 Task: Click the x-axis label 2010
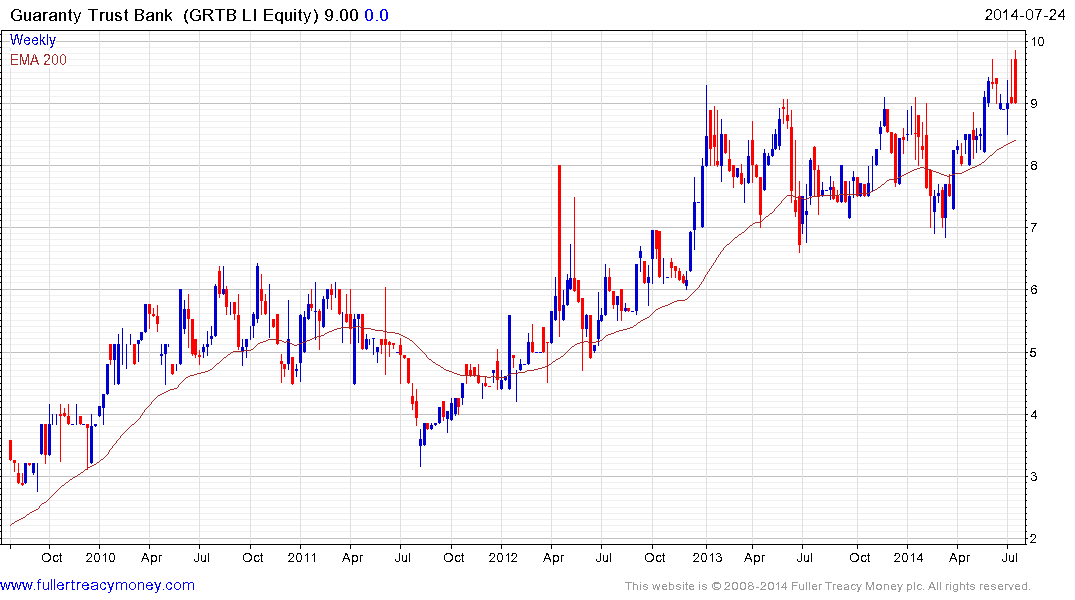coord(100,557)
